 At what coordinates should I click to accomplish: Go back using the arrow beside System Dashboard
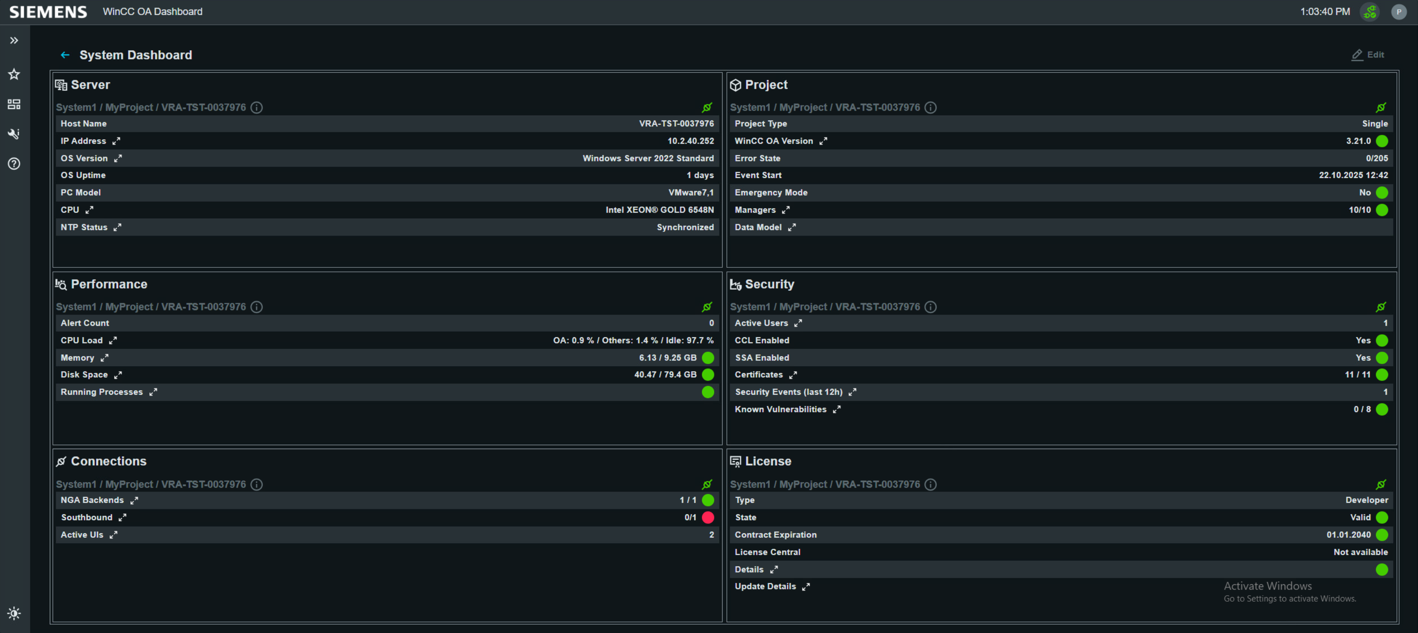pyautogui.click(x=65, y=55)
